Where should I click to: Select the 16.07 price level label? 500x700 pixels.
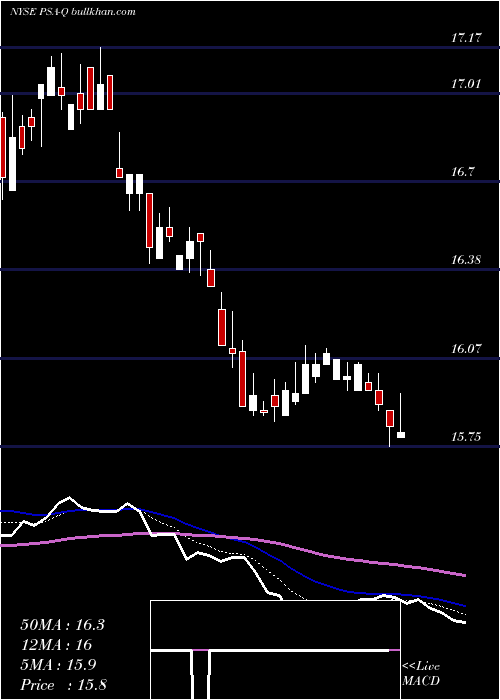click(x=466, y=348)
